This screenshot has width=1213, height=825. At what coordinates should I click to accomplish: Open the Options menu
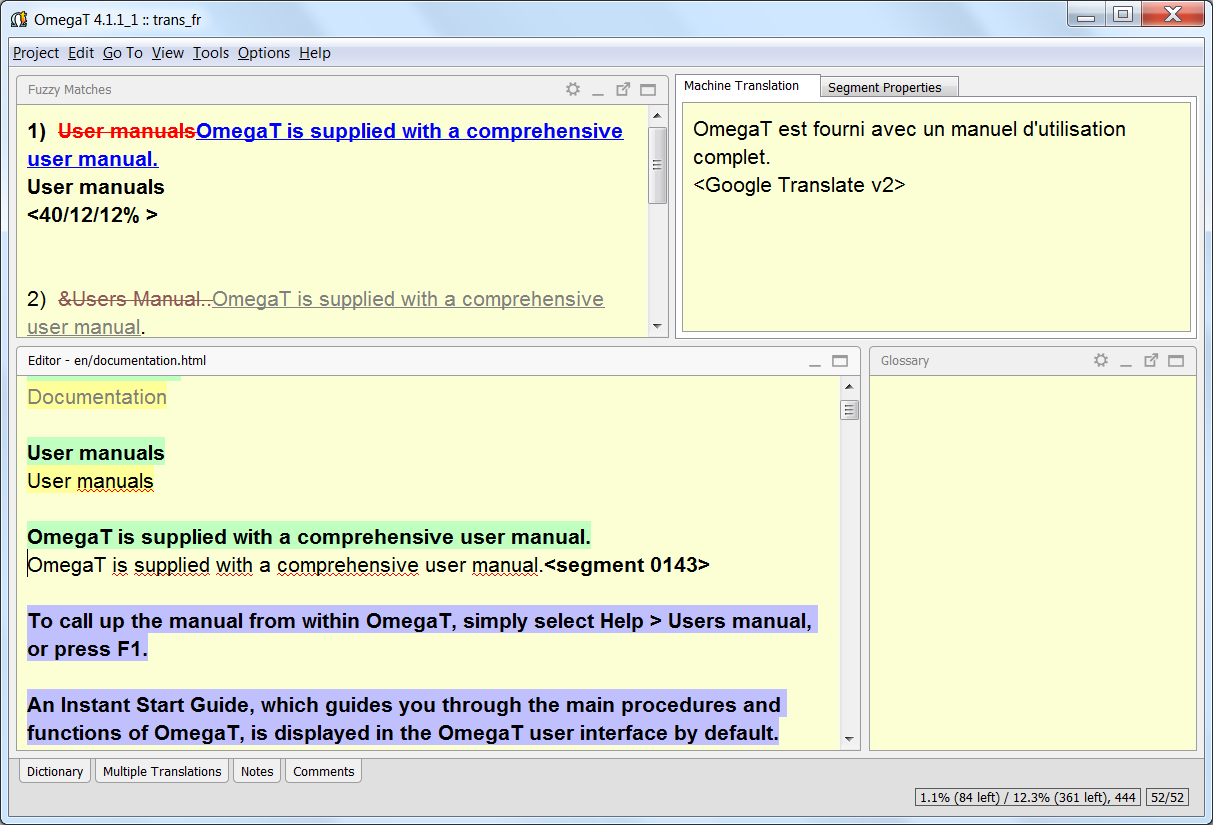click(263, 53)
